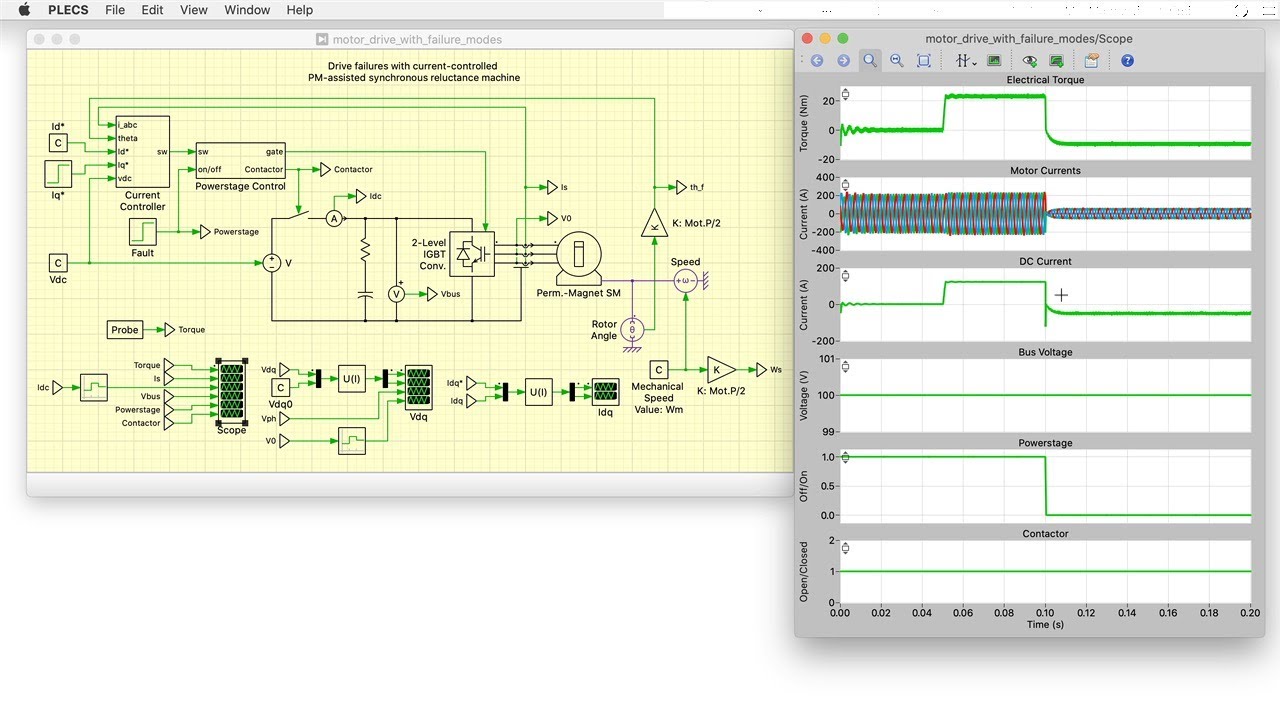Click the Motor Currents plot axis control
The width and height of the screenshot is (1280, 720).
(x=846, y=185)
